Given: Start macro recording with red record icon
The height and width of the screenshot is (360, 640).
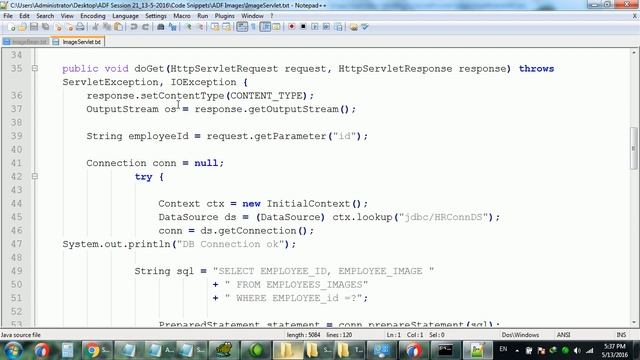Looking at the screenshot, I should [x=291, y=27].
